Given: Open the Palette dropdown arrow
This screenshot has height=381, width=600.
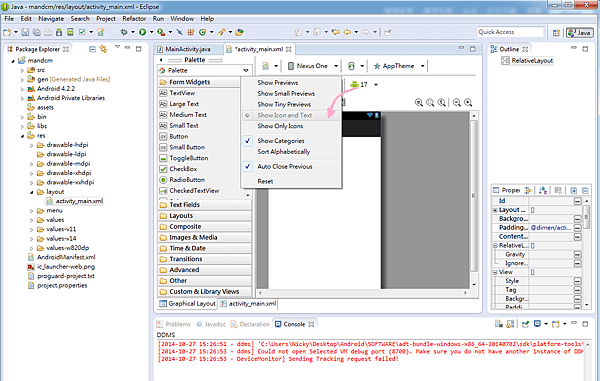Looking at the screenshot, I should 246,70.
